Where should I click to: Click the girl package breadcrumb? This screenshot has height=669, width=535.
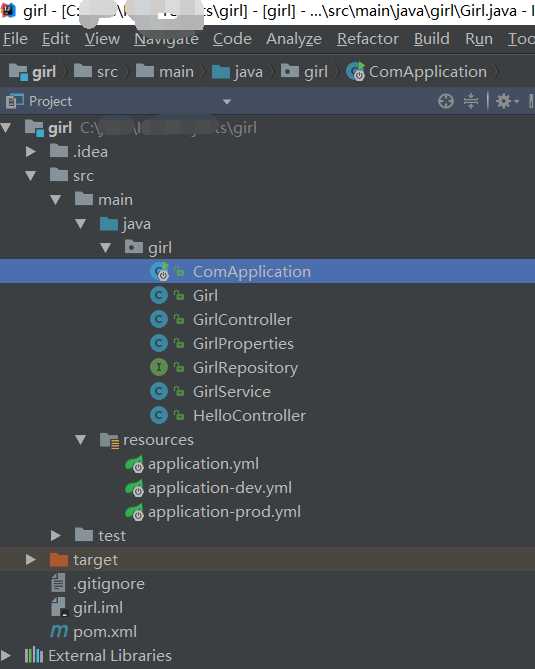[x=304, y=72]
